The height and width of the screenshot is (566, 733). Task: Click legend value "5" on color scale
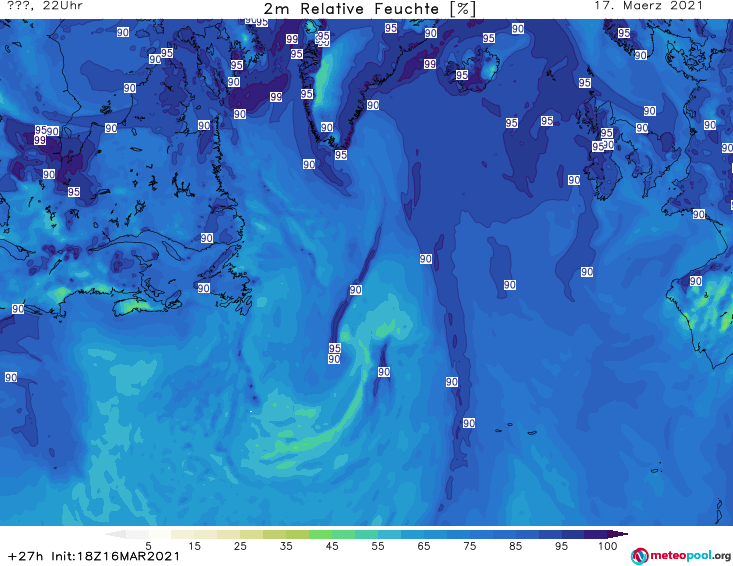(x=148, y=545)
